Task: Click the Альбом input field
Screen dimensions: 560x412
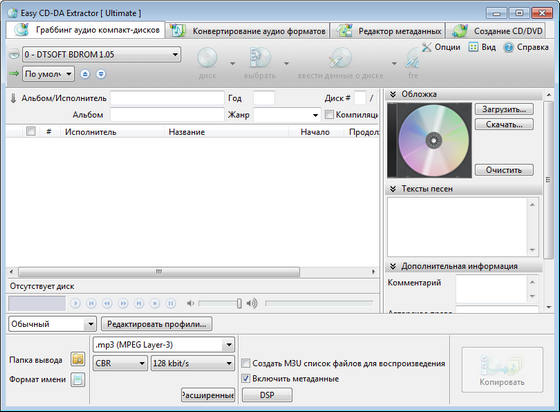Action: (167, 115)
